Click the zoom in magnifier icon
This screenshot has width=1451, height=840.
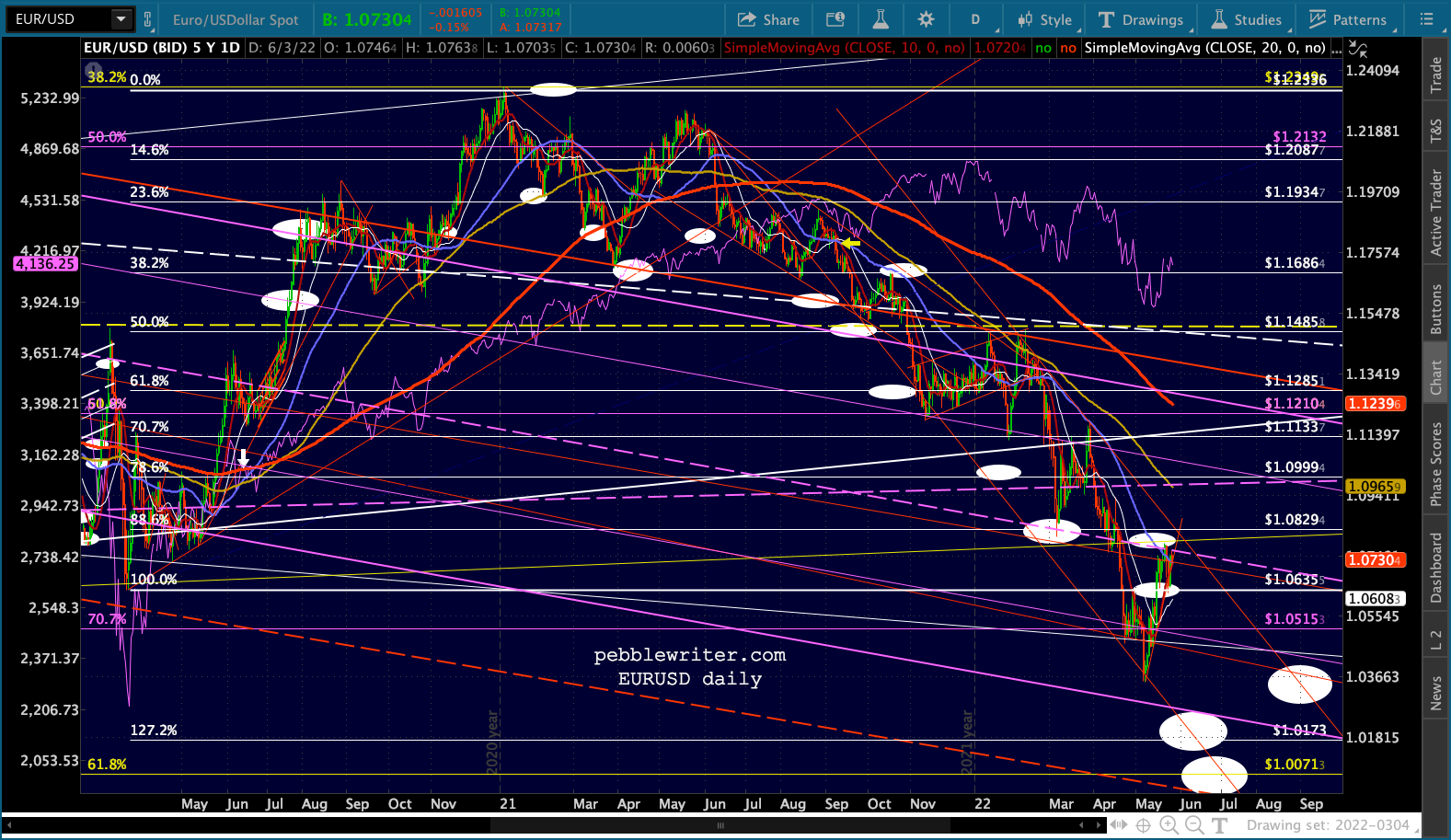[1169, 825]
